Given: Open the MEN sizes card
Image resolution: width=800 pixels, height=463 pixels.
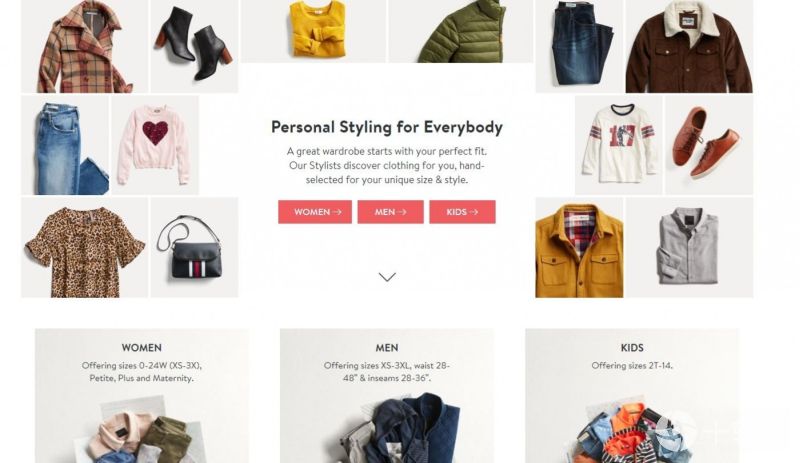Looking at the screenshot, I should click(387, 396).
